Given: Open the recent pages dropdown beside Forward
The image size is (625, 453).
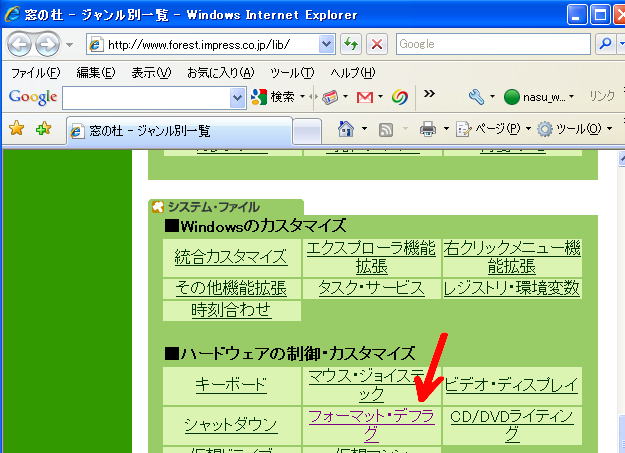Looking at the screenshot, I should 69,45.
